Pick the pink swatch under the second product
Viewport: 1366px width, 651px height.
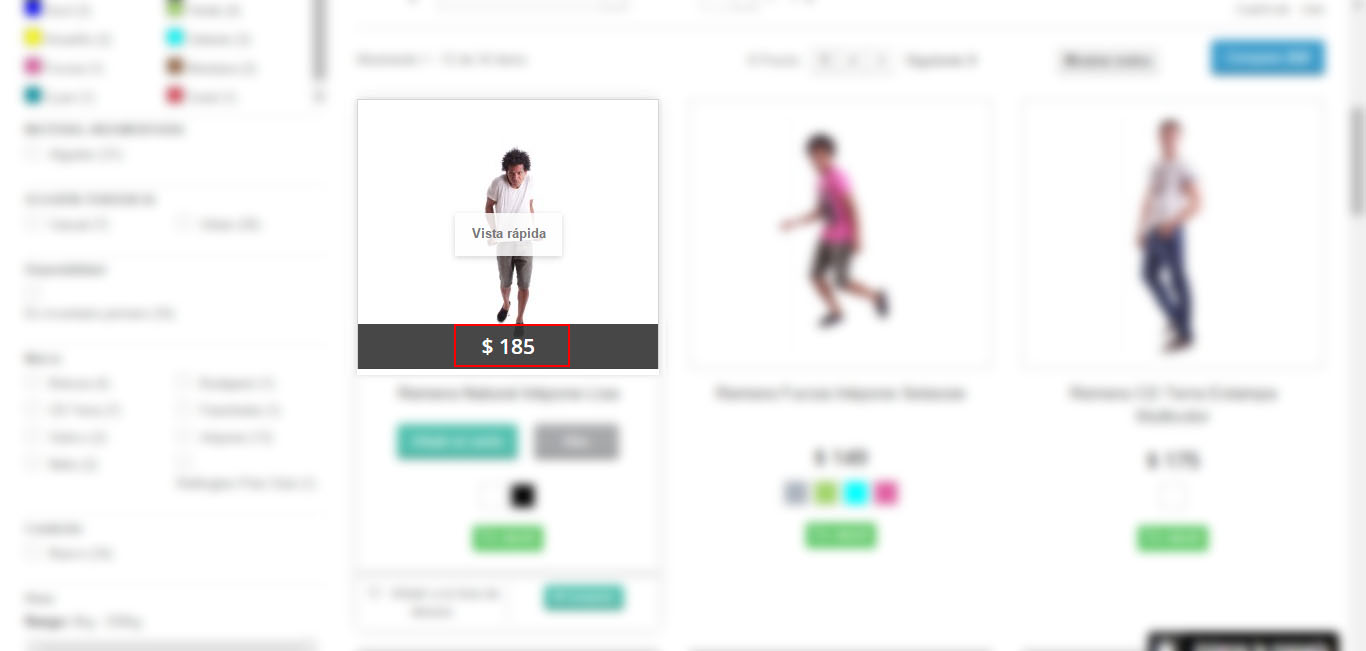pyautogui.click(x=886, y=493)
